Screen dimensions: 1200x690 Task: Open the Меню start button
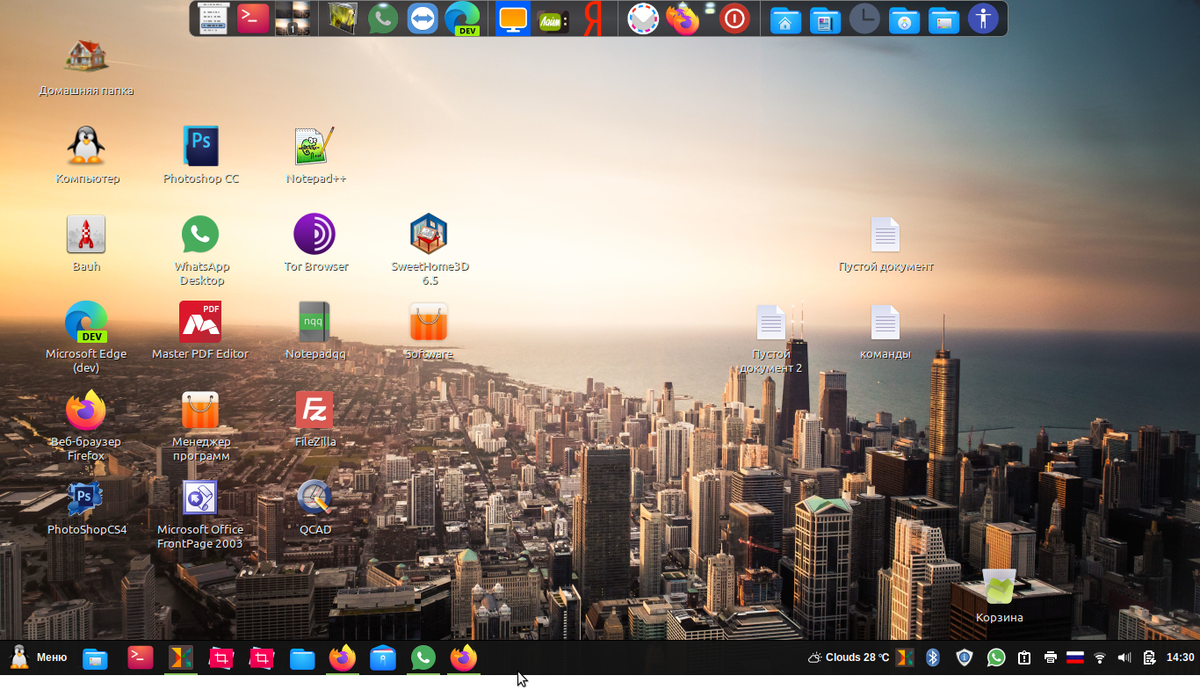[x=38, y=657]
